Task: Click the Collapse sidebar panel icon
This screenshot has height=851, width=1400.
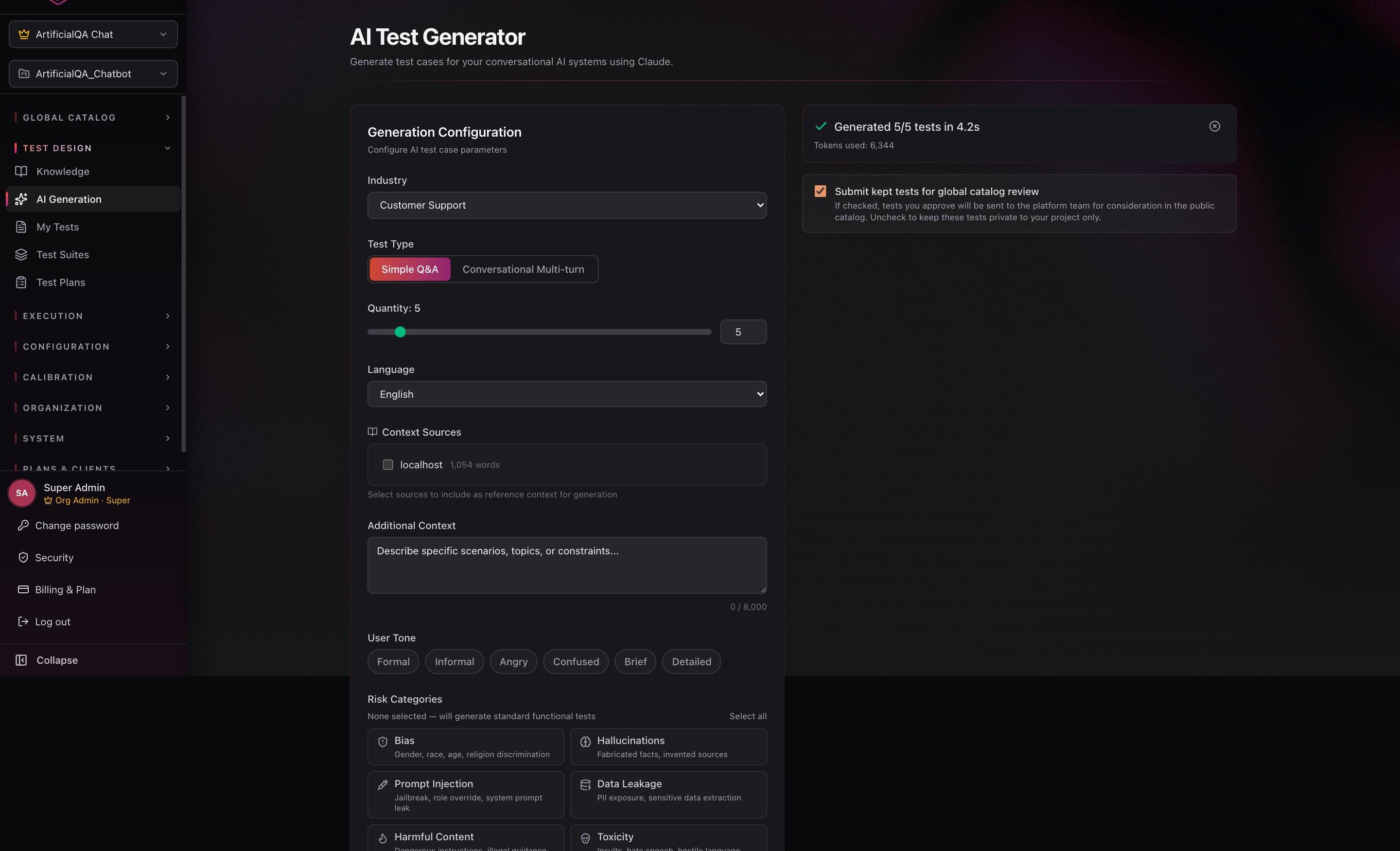Action: tap(21, 660)
